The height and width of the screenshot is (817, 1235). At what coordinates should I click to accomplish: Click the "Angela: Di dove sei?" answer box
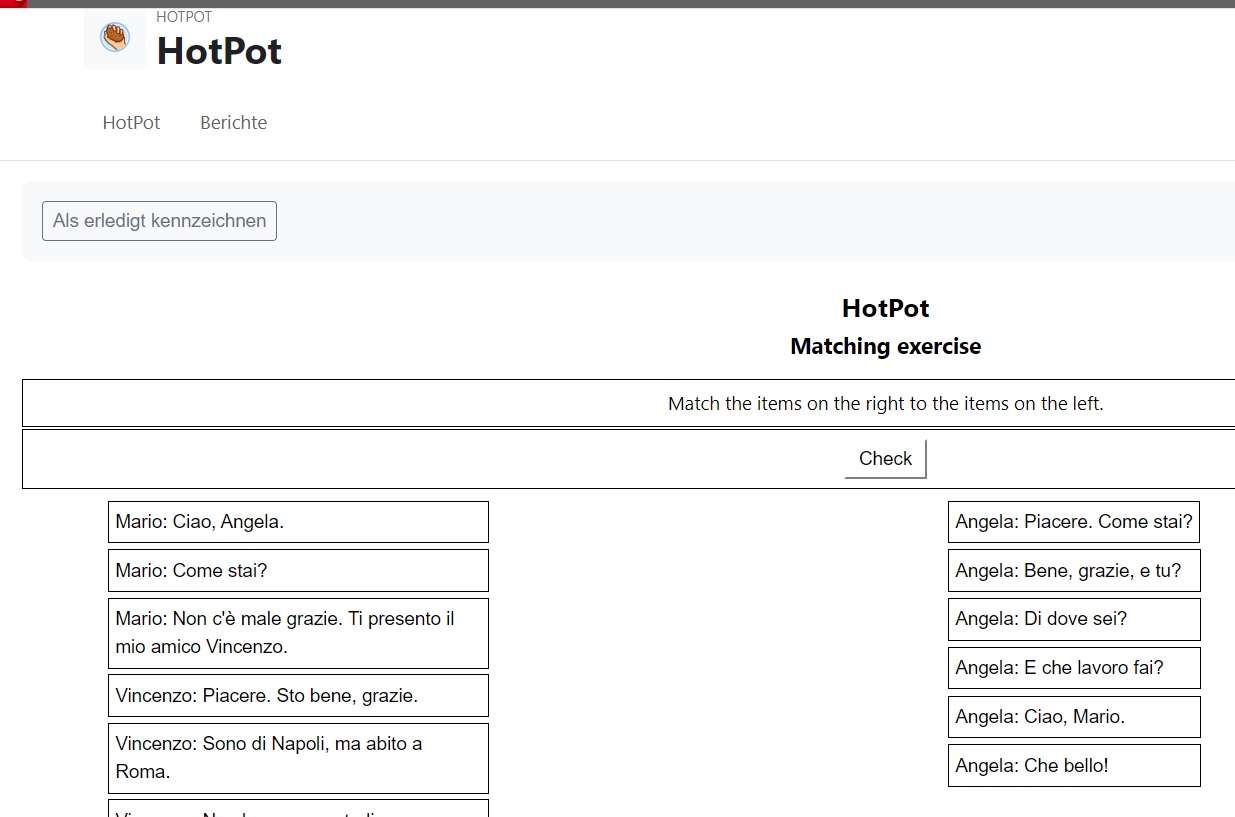[1073, 619]
